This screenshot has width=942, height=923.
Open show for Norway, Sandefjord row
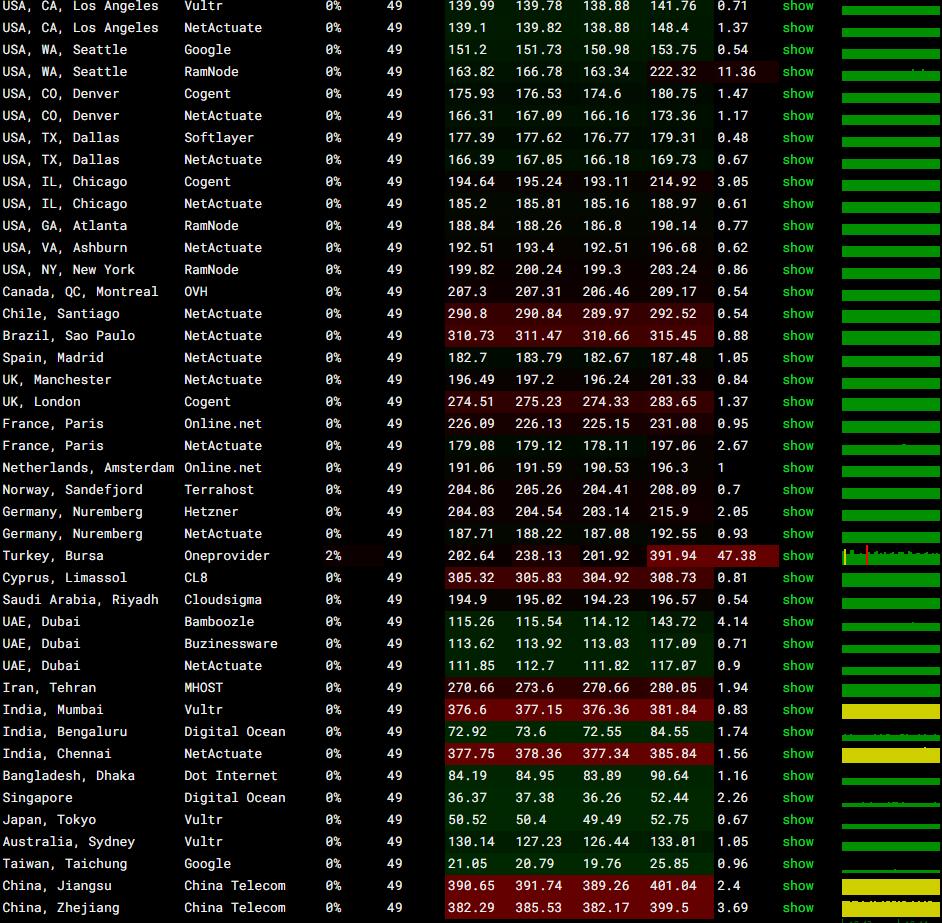point(798,490)
